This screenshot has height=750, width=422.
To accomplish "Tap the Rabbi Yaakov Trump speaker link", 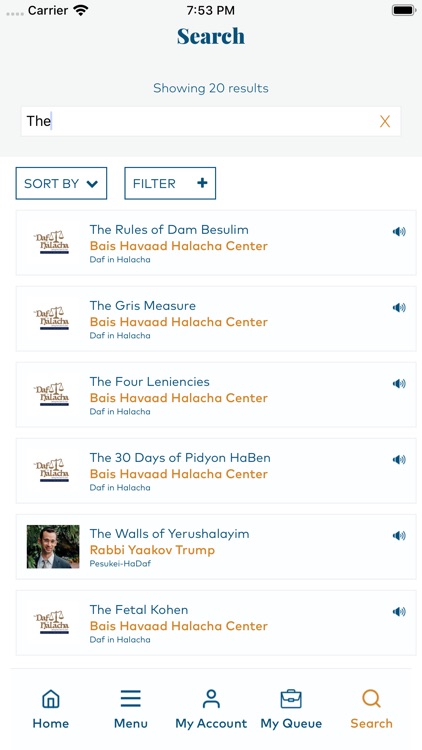I will point(152,550).
